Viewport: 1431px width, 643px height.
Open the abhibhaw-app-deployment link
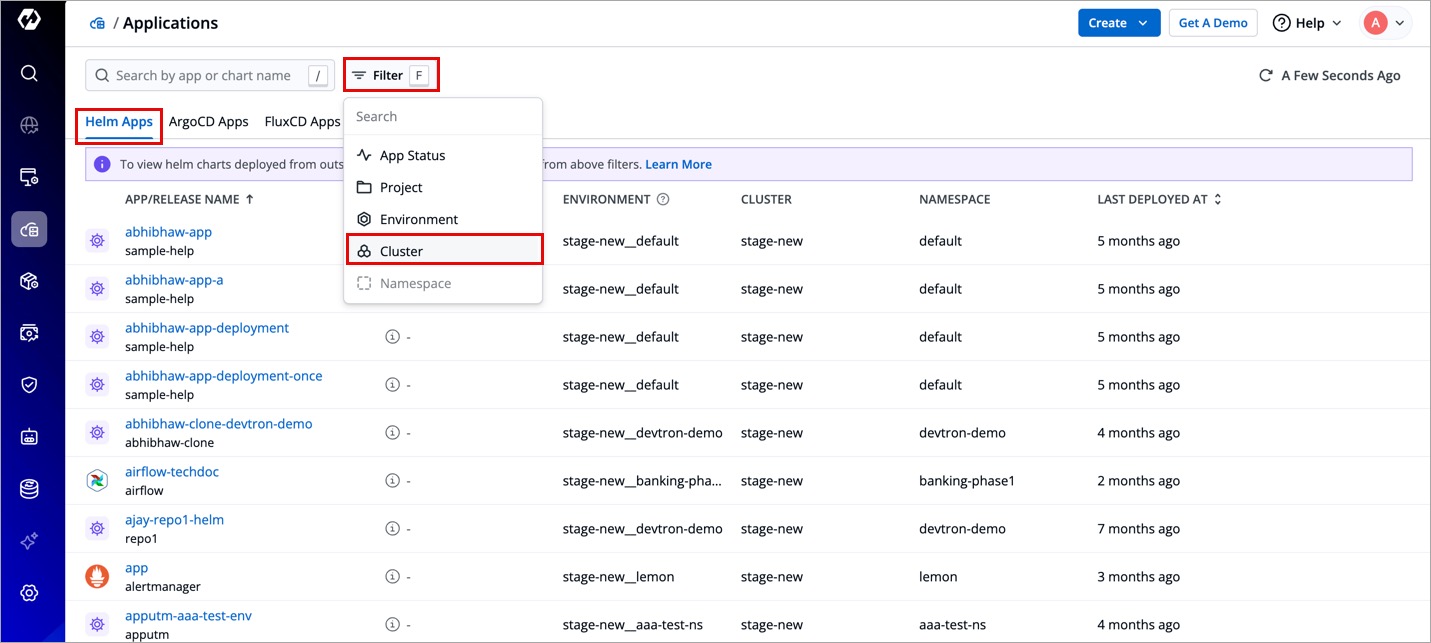207,328
